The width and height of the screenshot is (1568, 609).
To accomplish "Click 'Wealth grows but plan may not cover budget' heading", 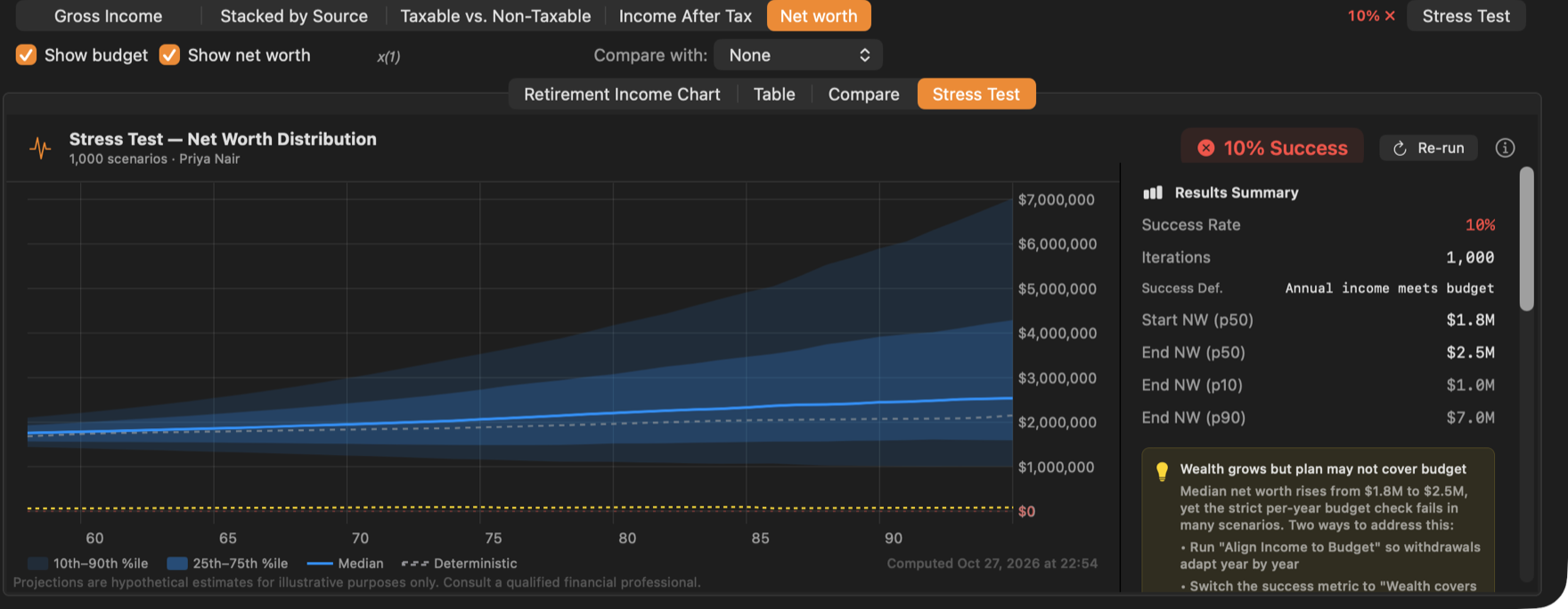I will [1323, 469].
